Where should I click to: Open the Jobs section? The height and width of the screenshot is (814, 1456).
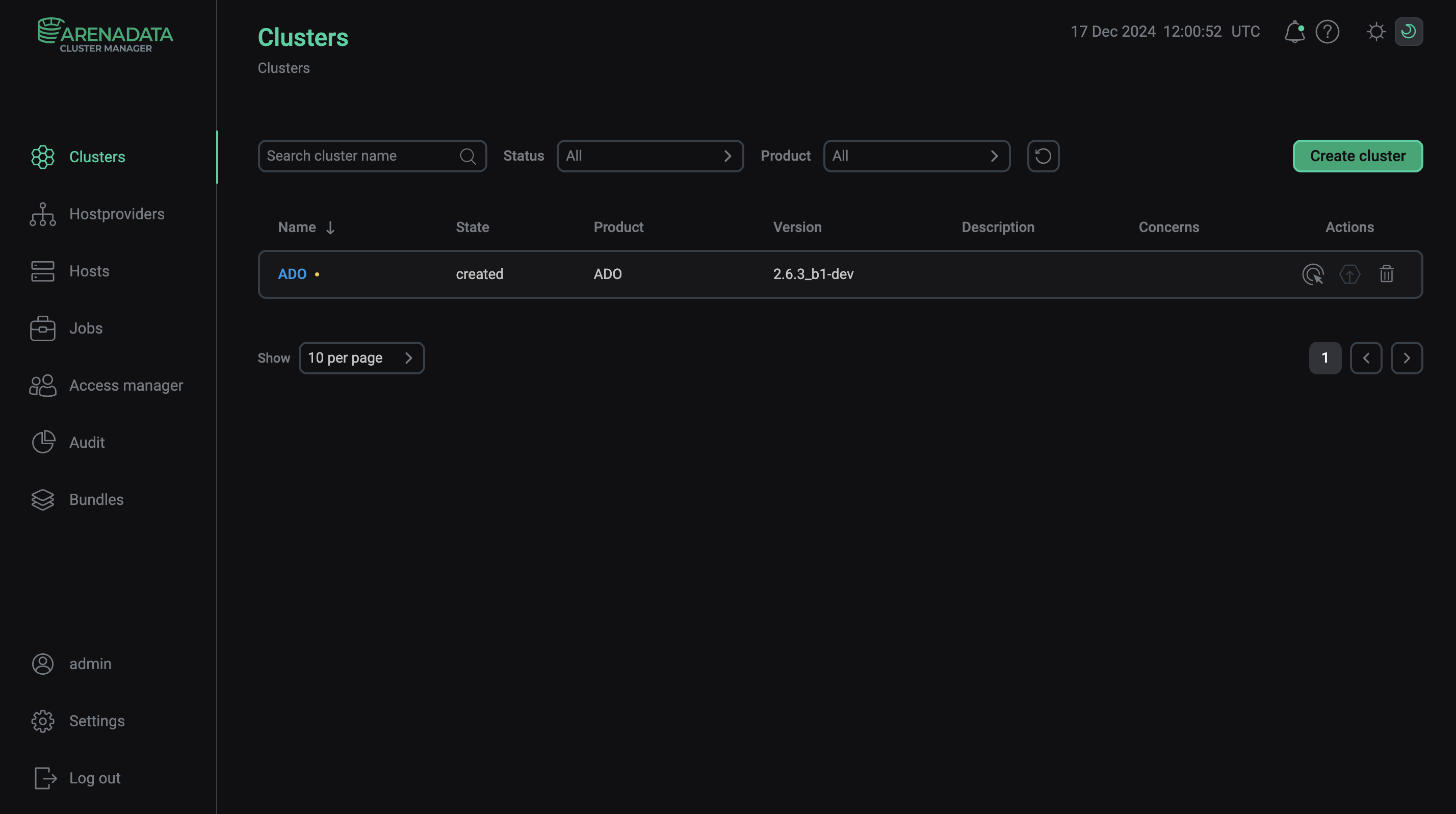[x=85, y=328]
